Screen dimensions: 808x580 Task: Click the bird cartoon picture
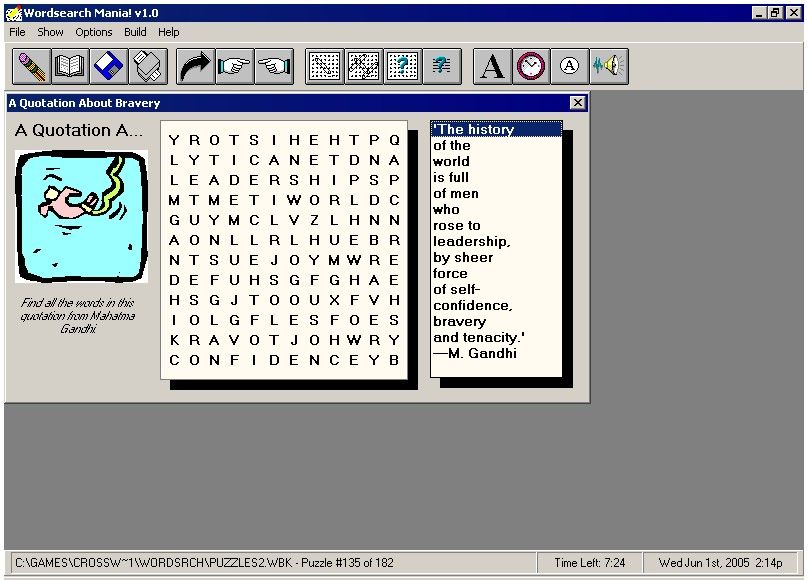click(x=81, y=216)
